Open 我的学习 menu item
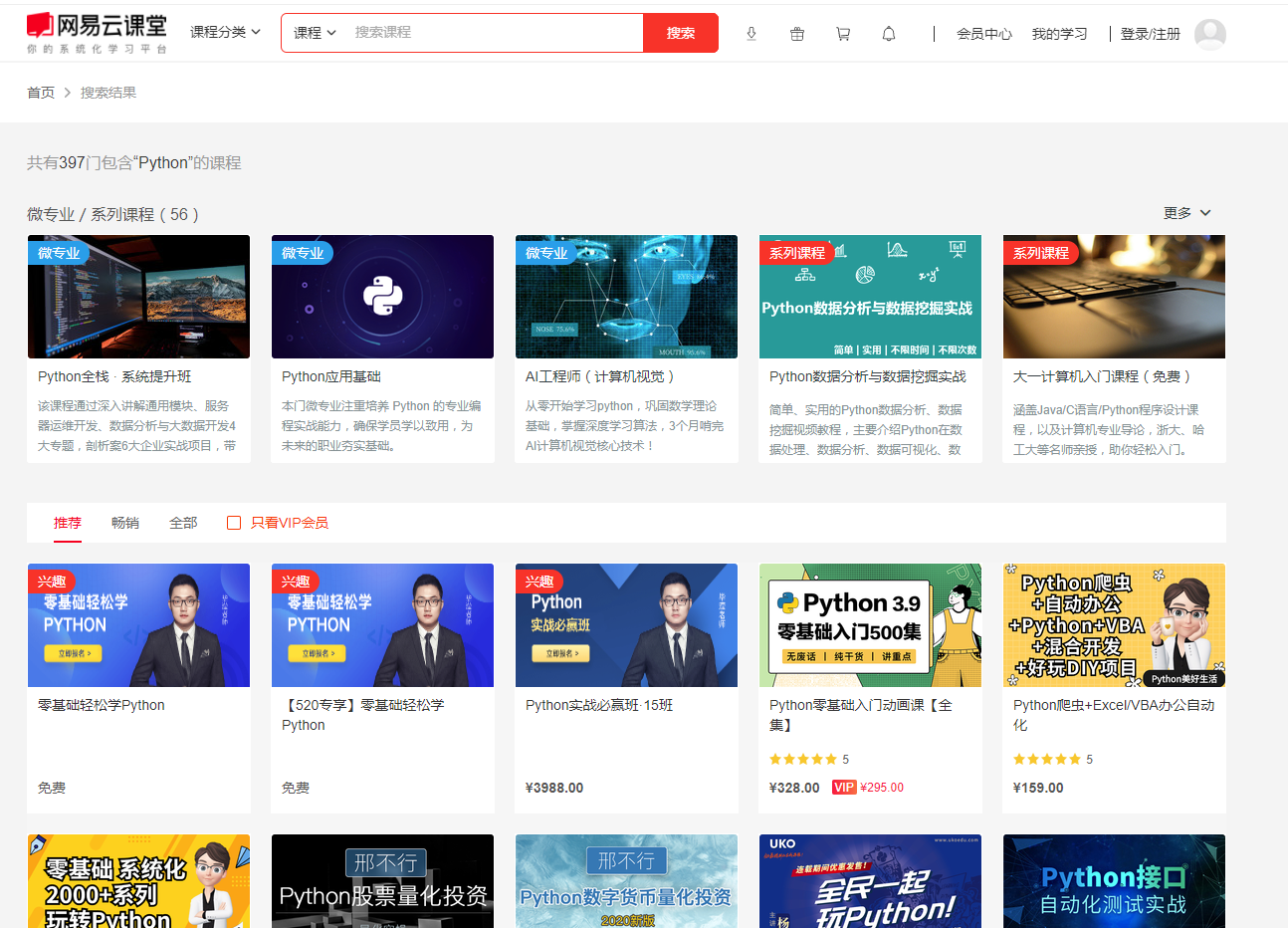 [x=1059, y=34]
